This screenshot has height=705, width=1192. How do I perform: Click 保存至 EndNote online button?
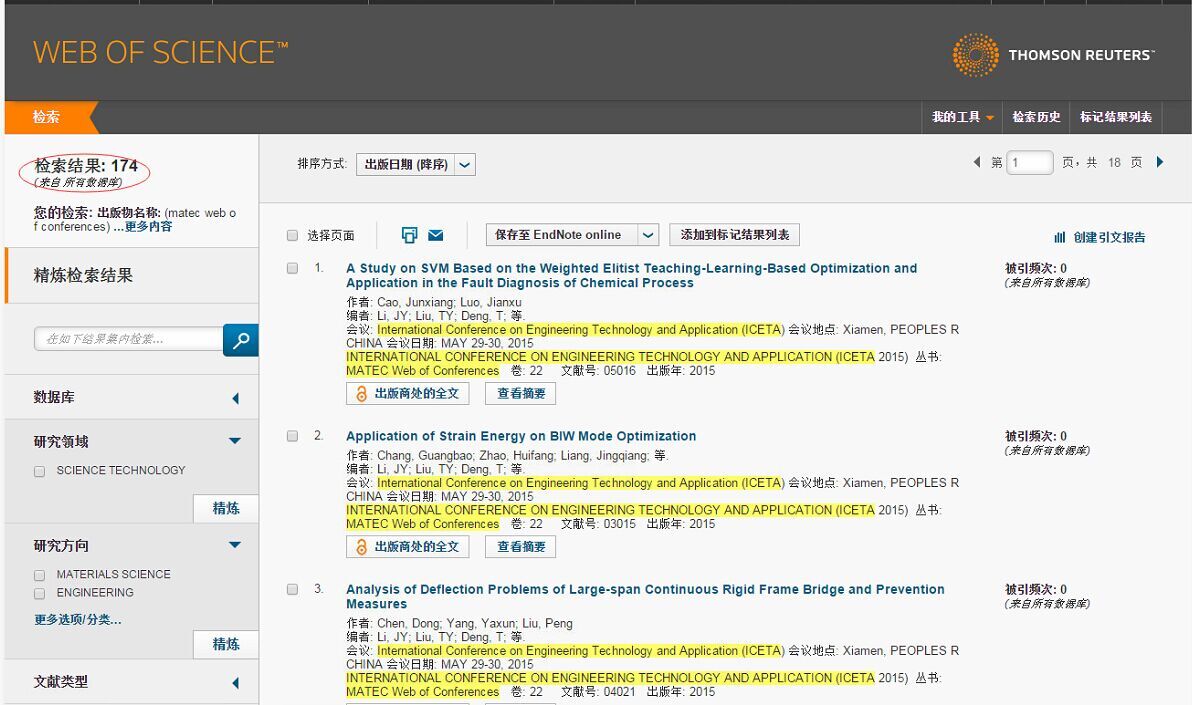pyautogui.click(x=562, y=235)
